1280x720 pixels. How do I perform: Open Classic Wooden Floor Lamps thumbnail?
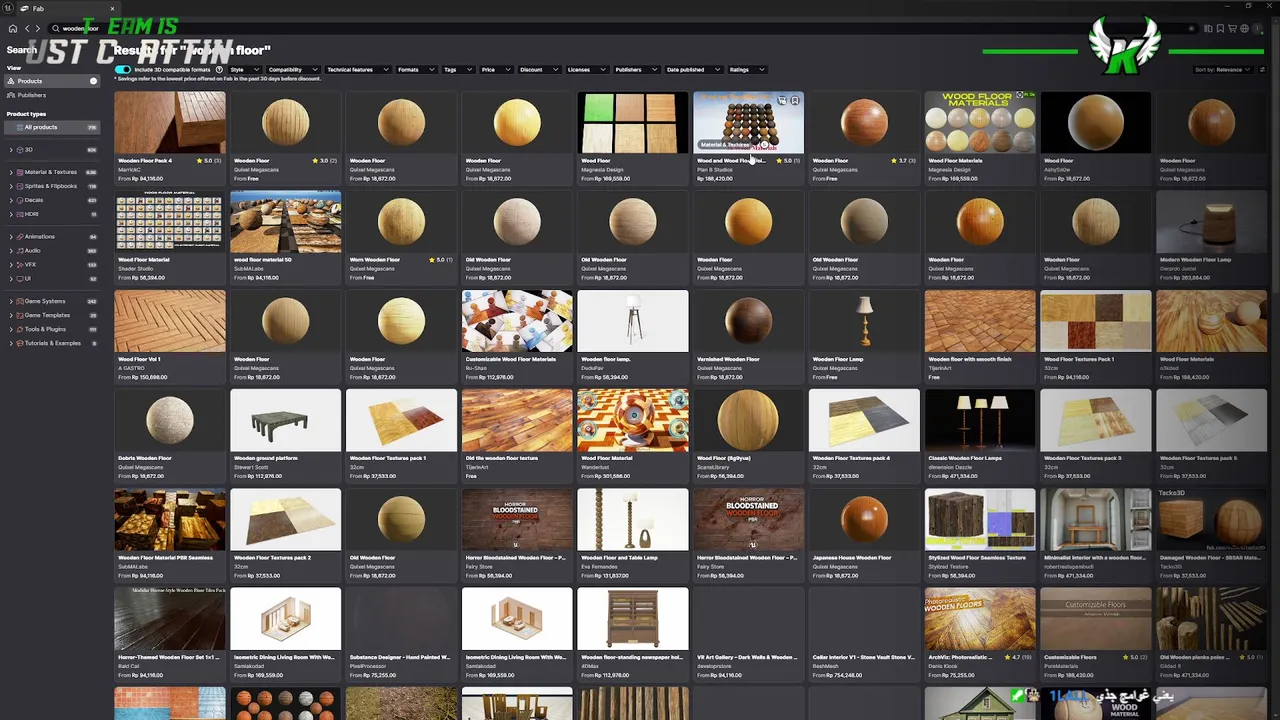(980, 420)
